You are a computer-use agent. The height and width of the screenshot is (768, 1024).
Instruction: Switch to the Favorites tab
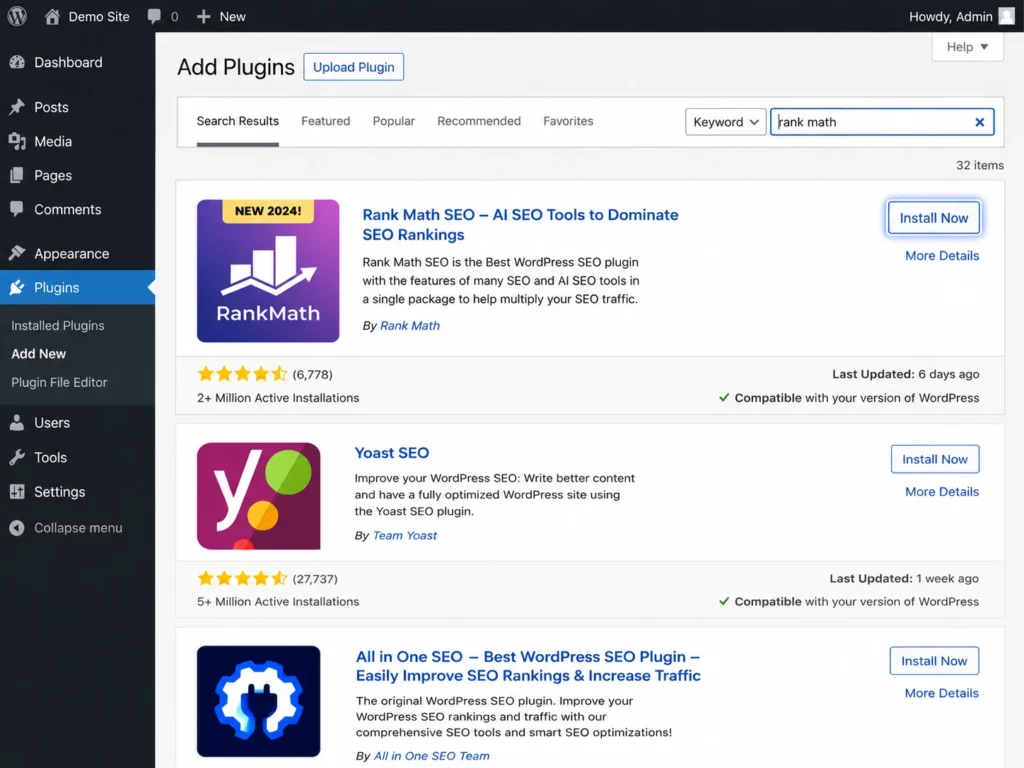[568, 121]
